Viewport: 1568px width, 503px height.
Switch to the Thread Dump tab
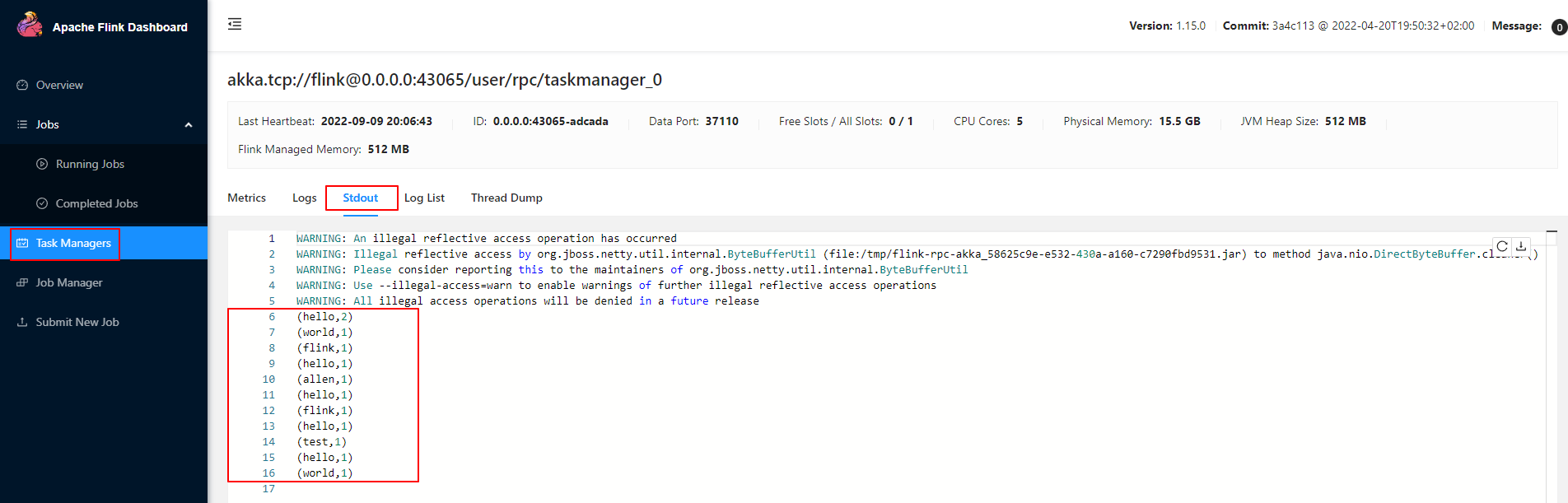coord(506,198)
